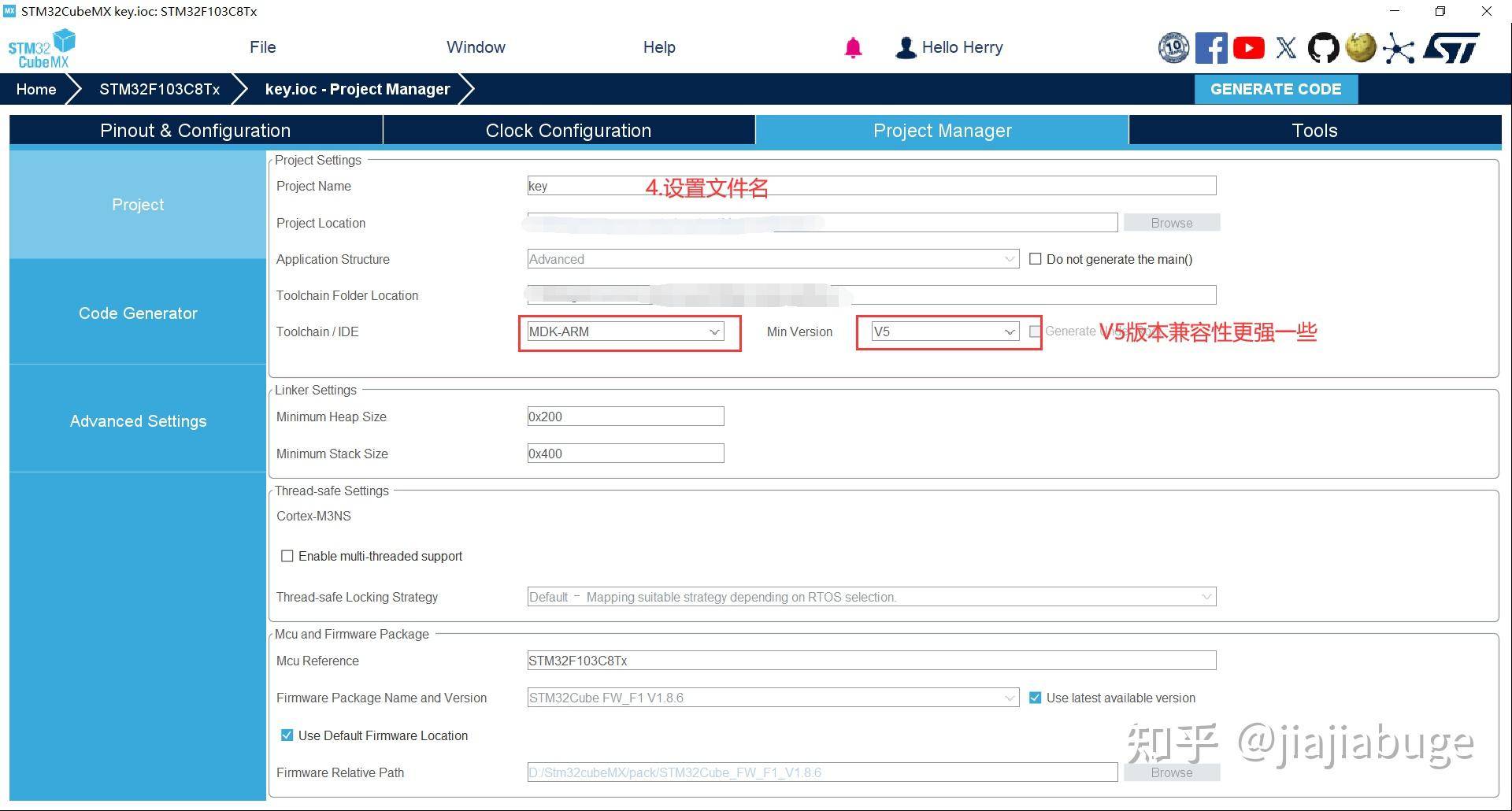Click the ST network star icon
1512x811 pixels.
coord(1399,48)
